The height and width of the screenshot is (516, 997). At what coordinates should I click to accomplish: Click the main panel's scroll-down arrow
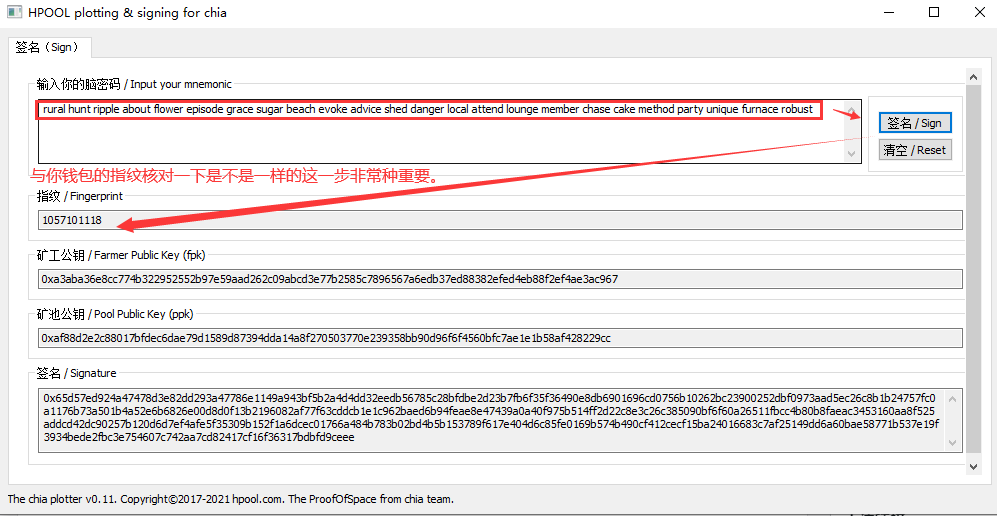[971, 467]
